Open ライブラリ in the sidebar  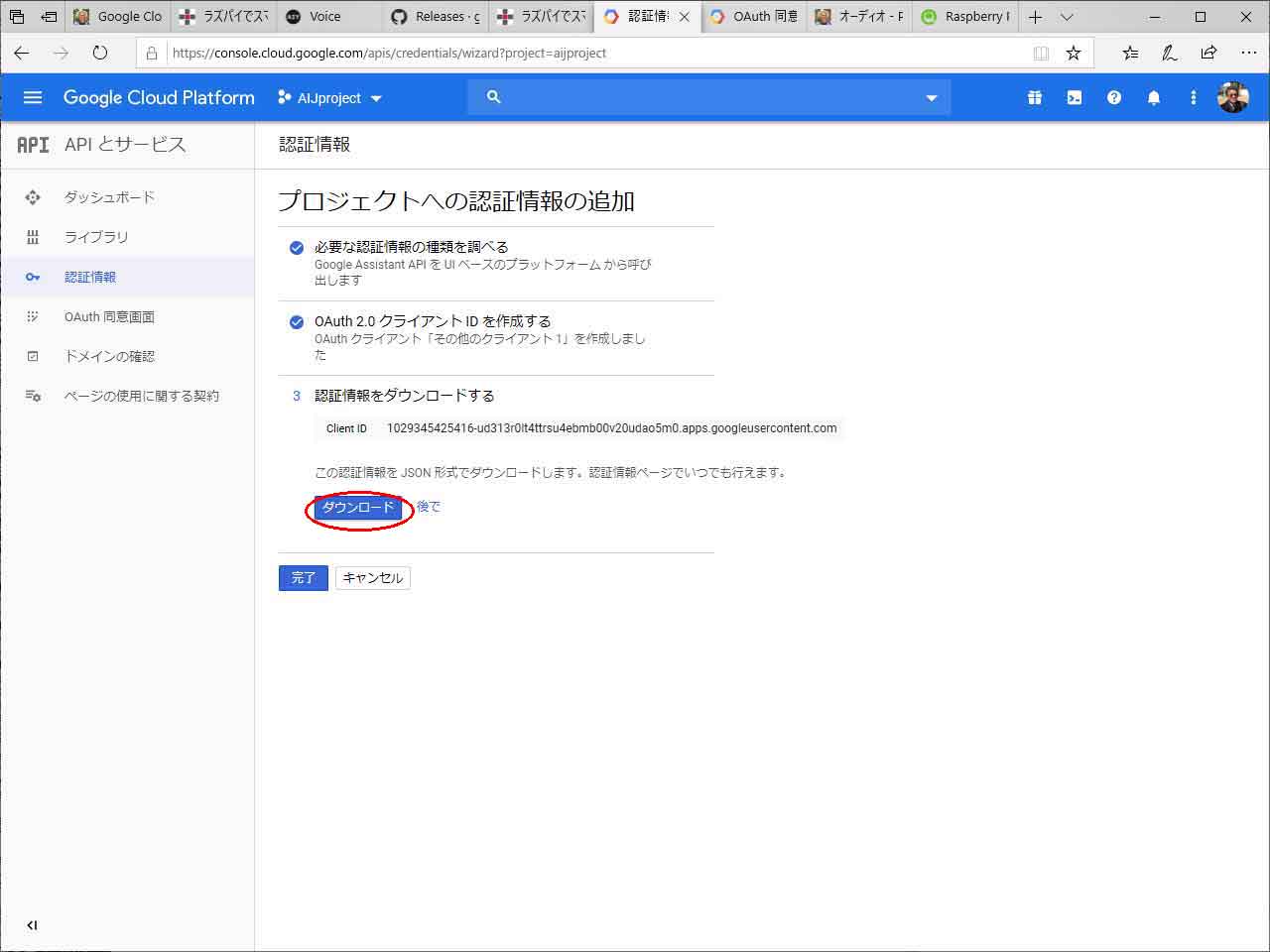coord(96,237)
